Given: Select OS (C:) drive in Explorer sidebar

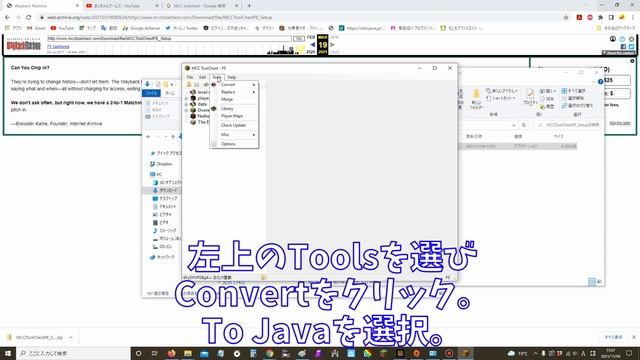Looking at the screenshot, I should coord(162,247).
